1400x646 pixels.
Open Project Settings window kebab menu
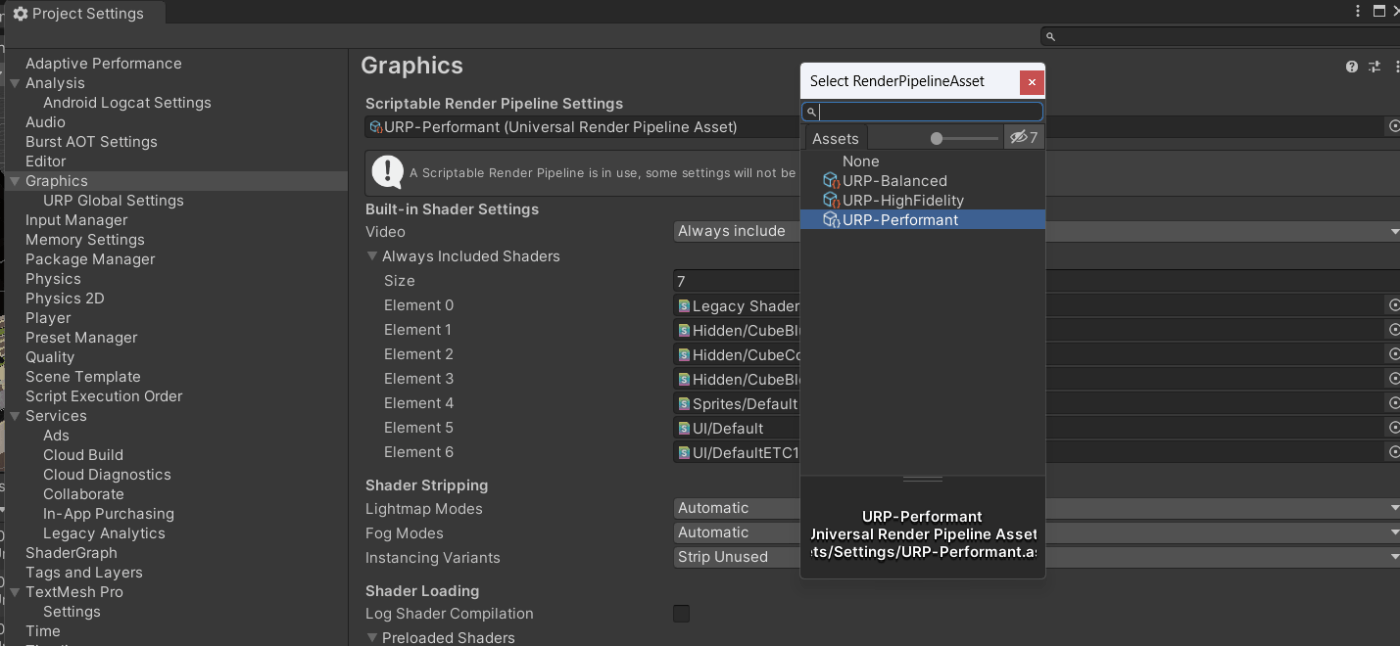(x=1358, y=12)
